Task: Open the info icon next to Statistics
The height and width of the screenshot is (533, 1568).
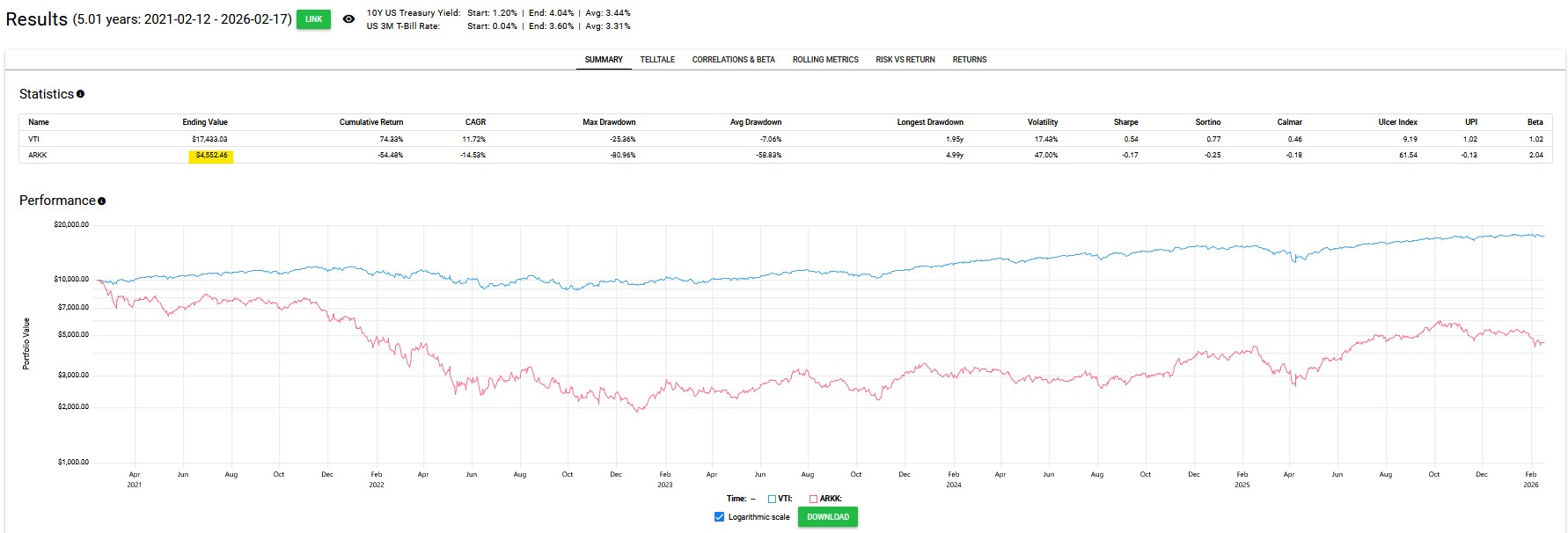Action: (x=80, y=94)
